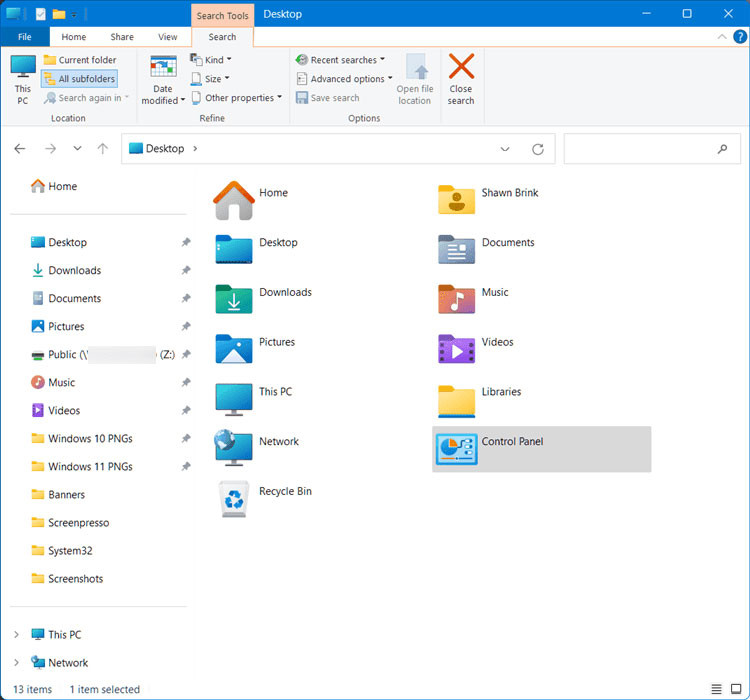Open the Public (Z:) network drive
750x700 pixels.
point(103,355)
